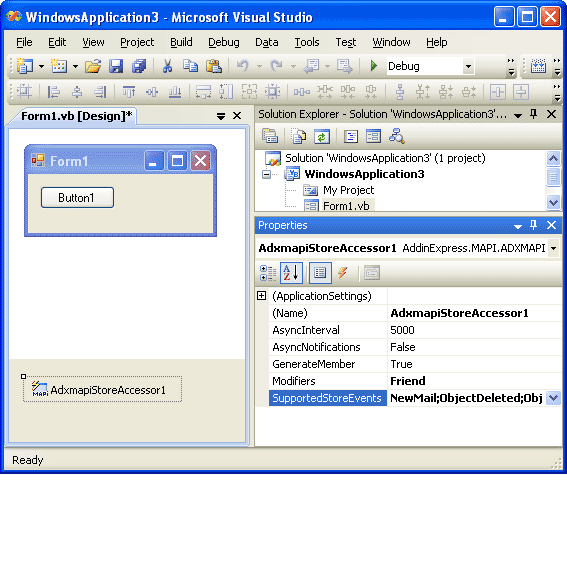
Task: Select My Project in Solution Explorer
Action: coord(349,190)
